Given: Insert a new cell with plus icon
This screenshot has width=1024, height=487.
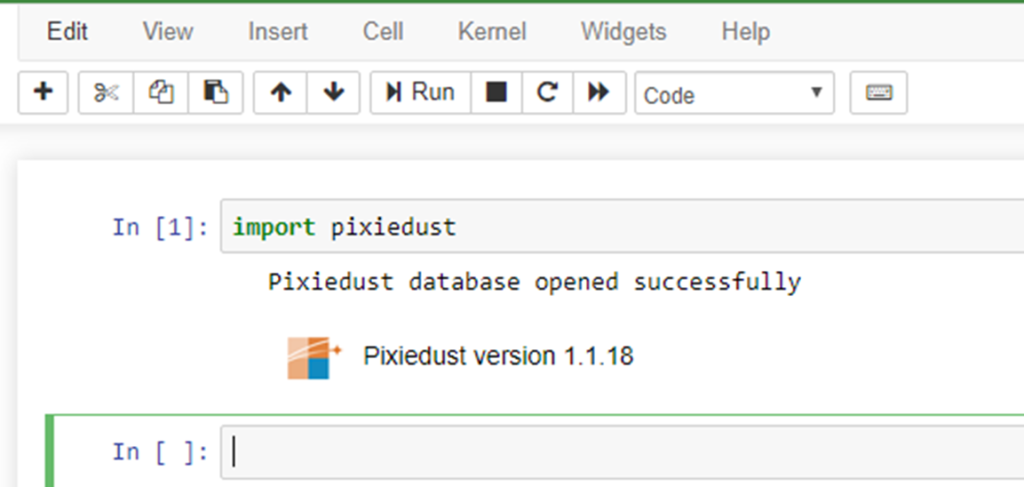Looking at the screenshot, I should pyautogui.click(x=43, y=93).
